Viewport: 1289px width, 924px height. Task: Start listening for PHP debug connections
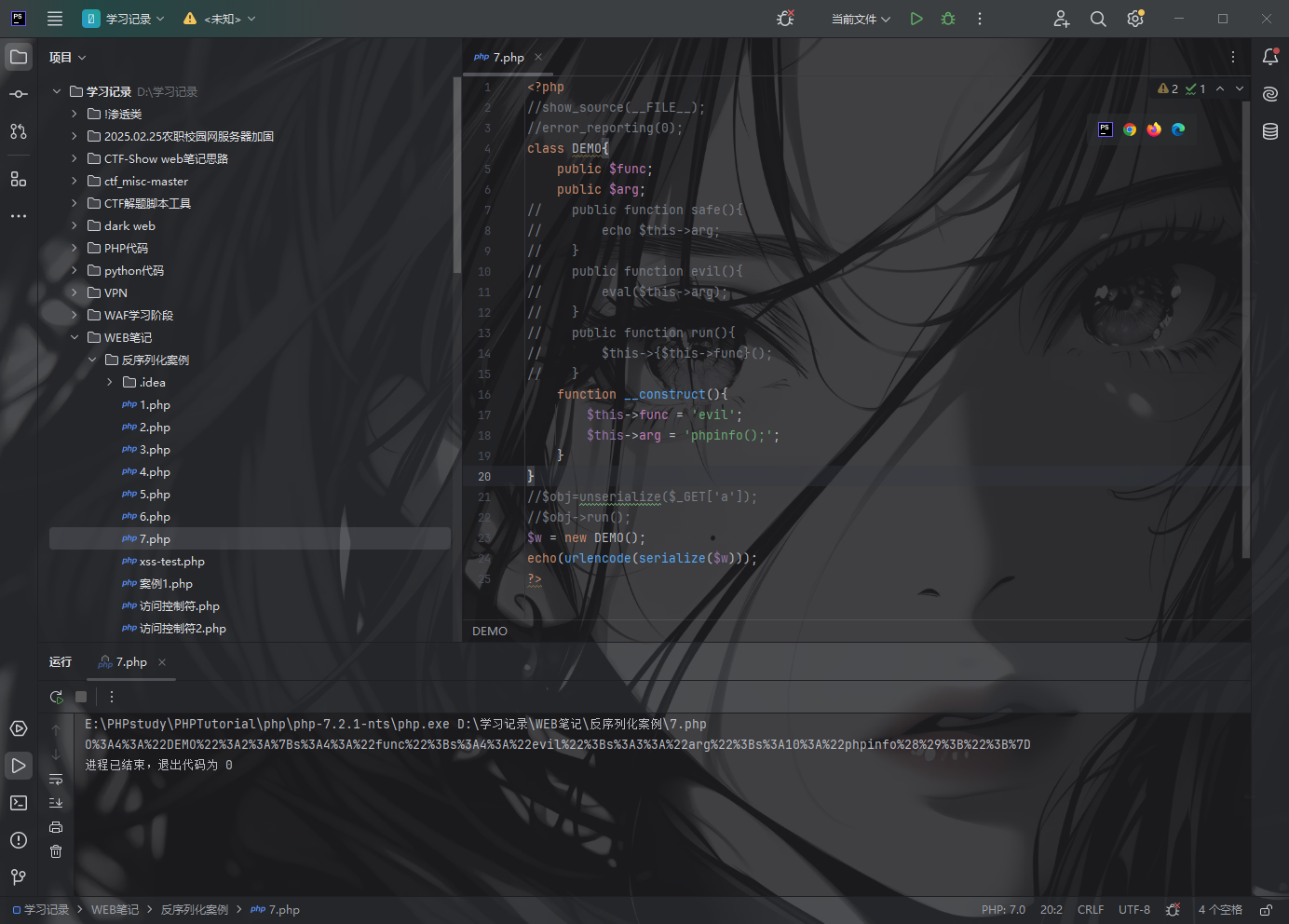[x=785, y=19]
